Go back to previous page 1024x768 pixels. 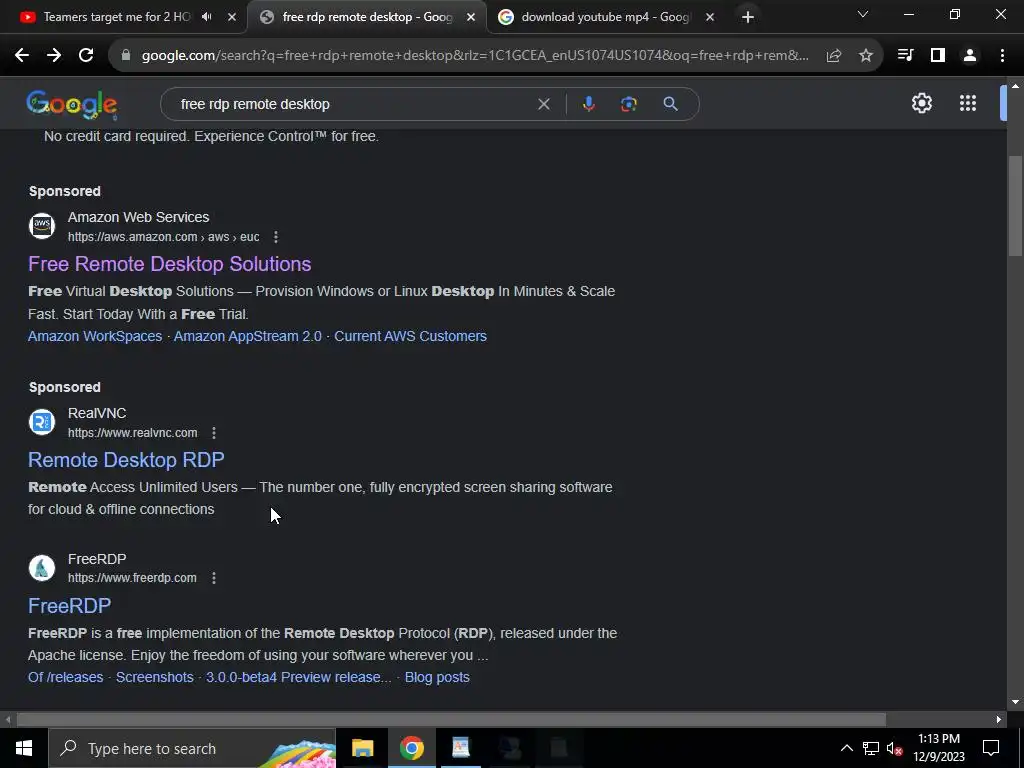pyautogui.click(x=22, y=56)
